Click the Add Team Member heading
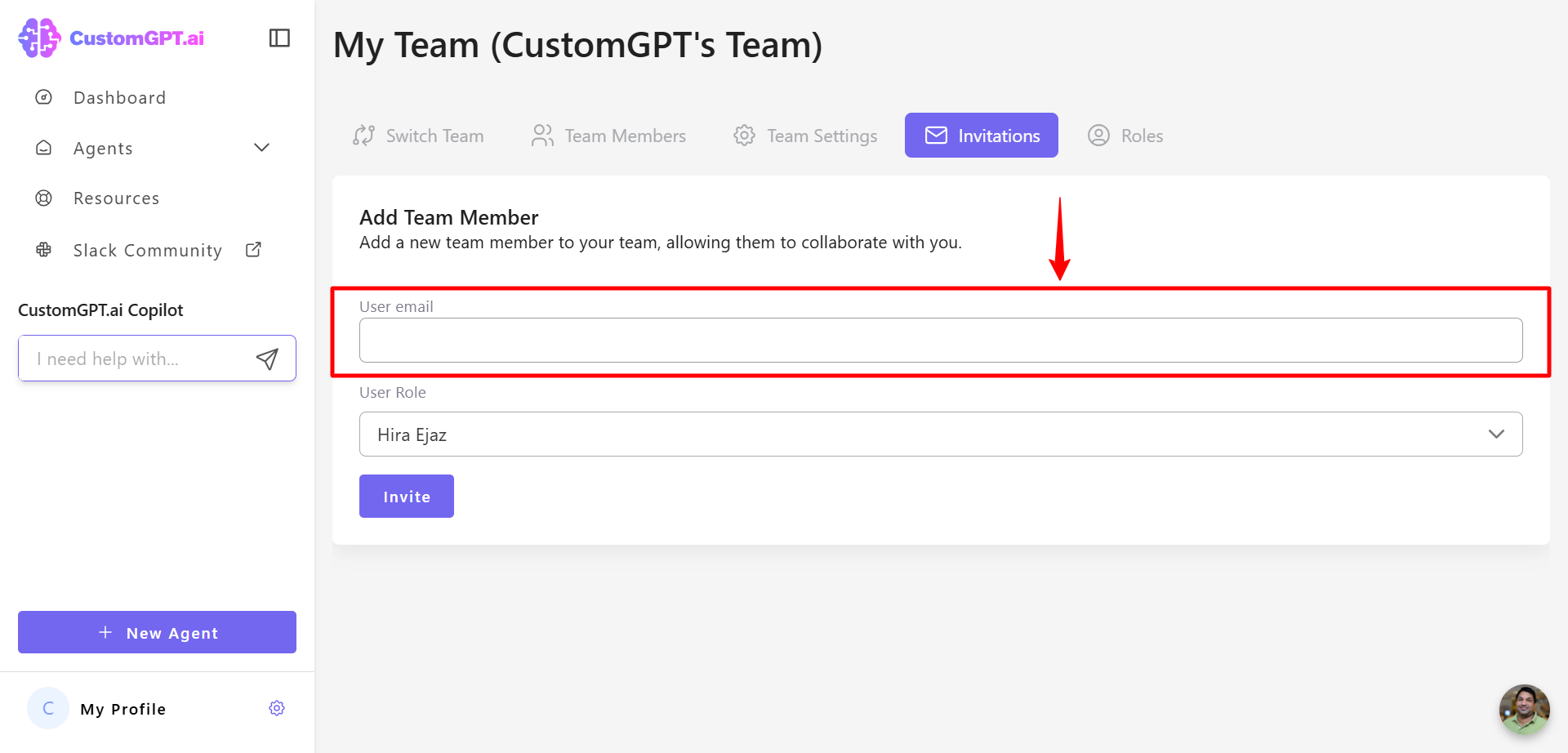 click(x=449, y=217)
